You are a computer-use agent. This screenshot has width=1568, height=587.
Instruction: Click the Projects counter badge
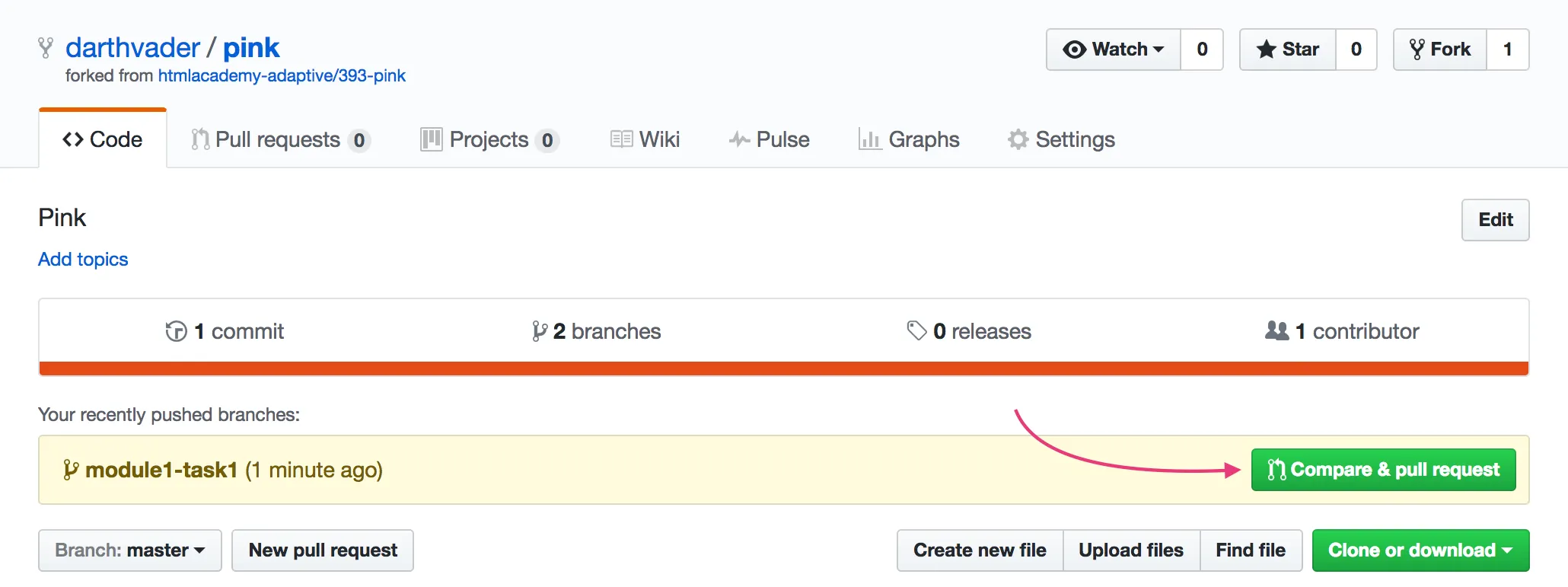point(547,140)
